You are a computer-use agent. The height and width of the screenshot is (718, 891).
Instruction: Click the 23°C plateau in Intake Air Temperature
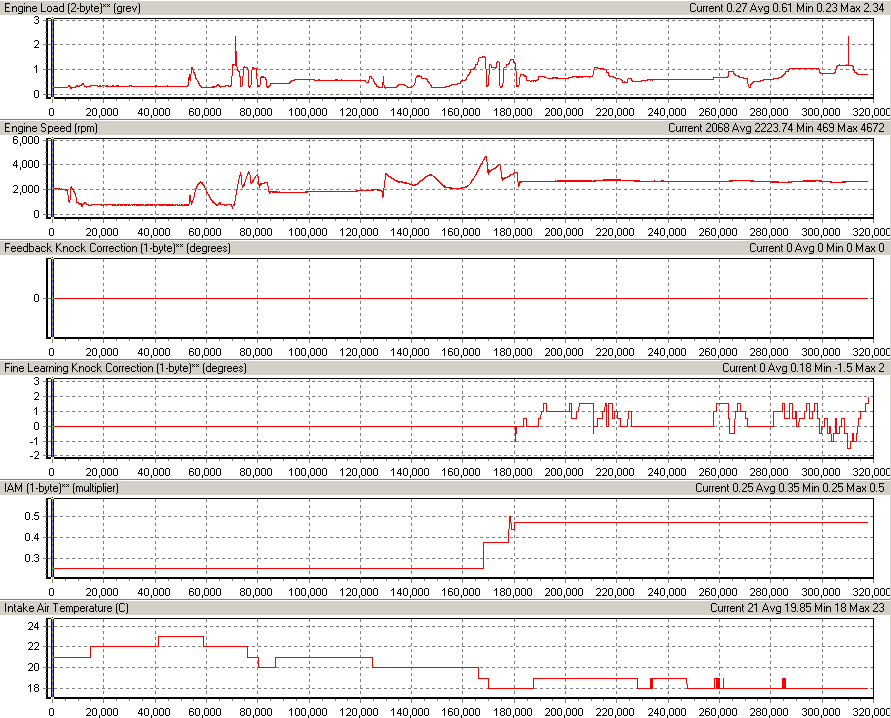(180, 636)
